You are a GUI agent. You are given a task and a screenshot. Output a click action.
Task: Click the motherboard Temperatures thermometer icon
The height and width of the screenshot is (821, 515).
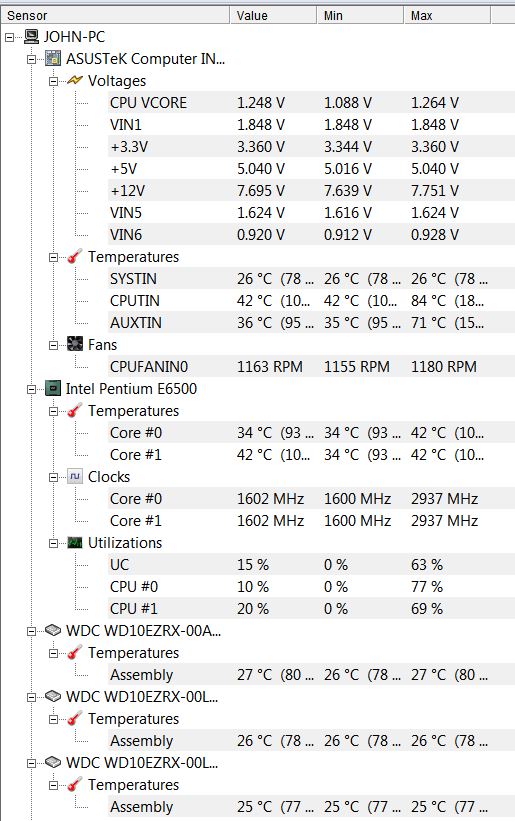75,257
